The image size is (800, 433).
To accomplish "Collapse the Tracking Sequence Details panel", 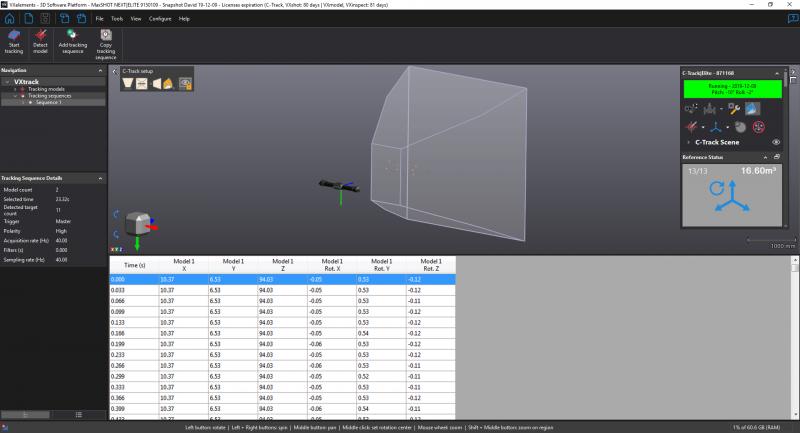I will coord(100,178).
